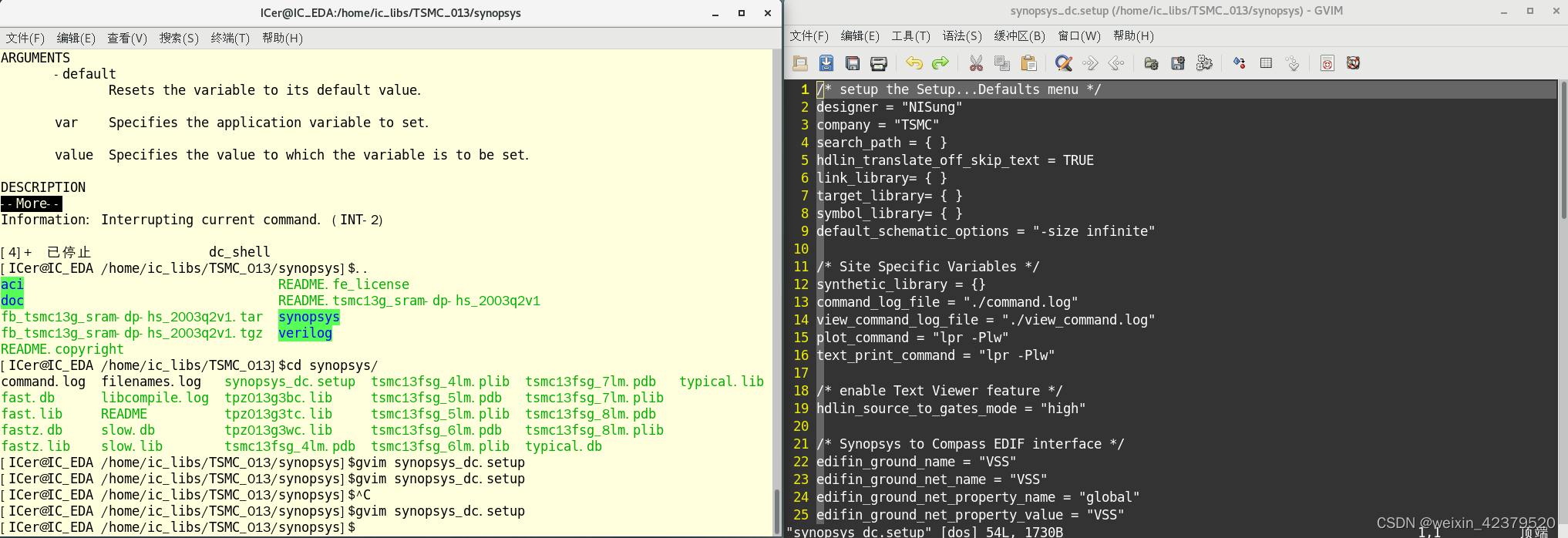Click the 'command_log_file' line in GVIM
1568x538 pixels.
click(947, 302)
